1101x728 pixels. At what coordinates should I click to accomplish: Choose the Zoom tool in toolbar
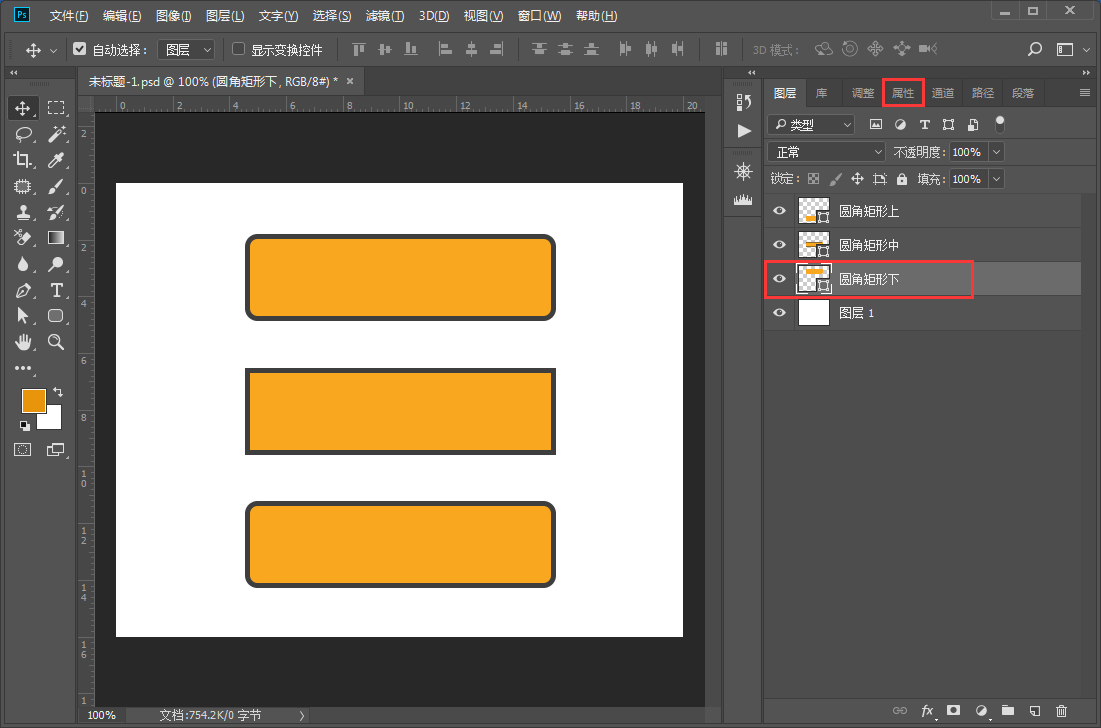[56, 342]
